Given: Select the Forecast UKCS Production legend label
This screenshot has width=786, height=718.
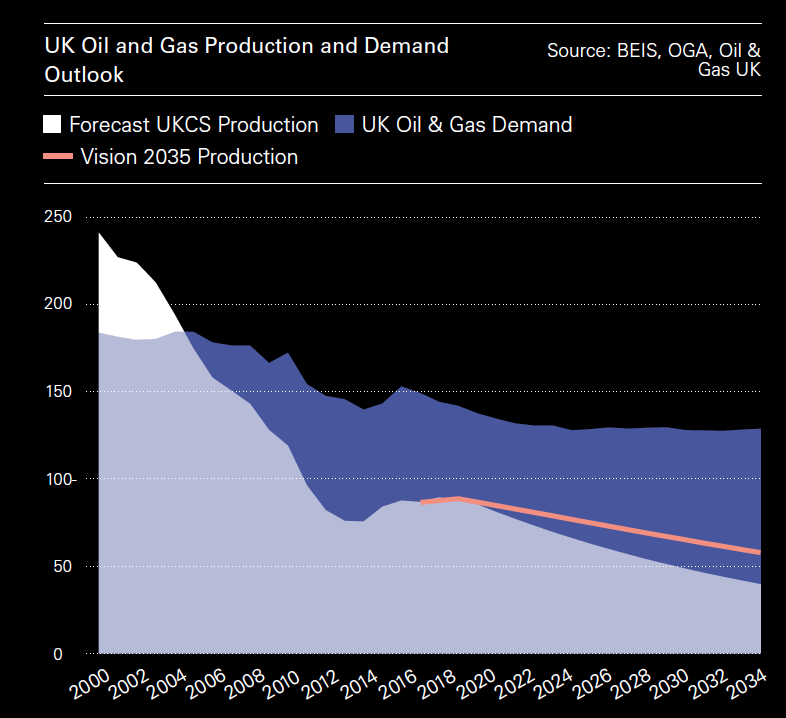Looking at the screenshot, I should click(193, 125).
